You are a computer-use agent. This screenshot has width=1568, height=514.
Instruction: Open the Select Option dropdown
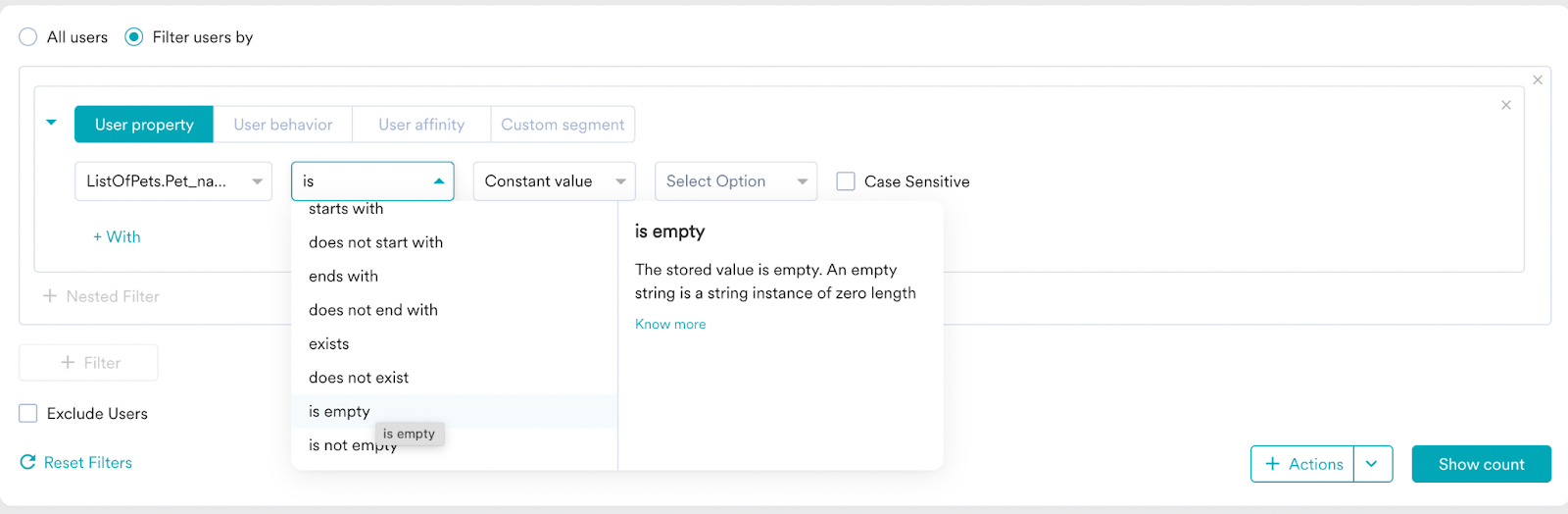point(735,181)
